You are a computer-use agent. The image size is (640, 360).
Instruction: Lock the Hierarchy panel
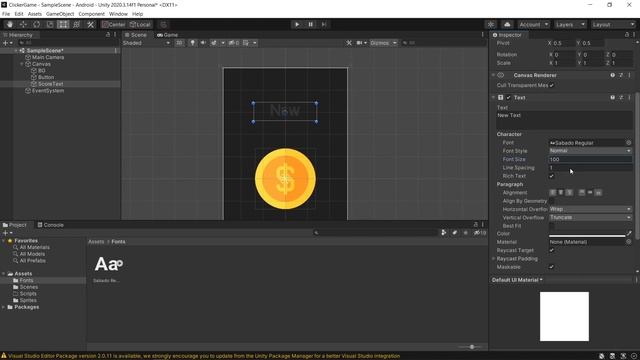tap(108, 35)
